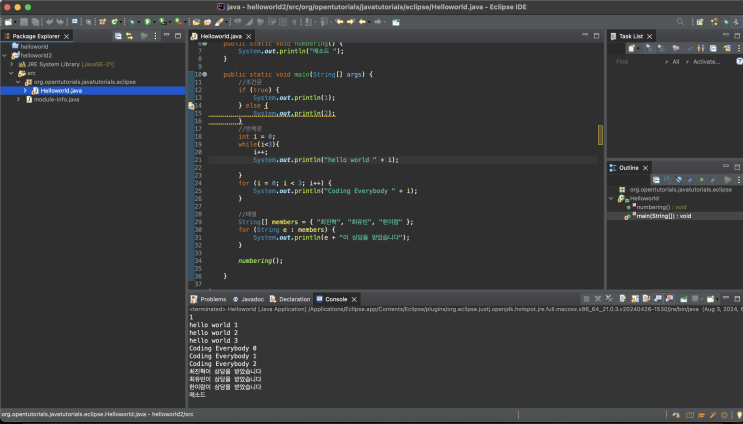This screenshot has height=424, width=743.
Task: Click the Next Edit Location arrow
Action: tap(351, 22)
